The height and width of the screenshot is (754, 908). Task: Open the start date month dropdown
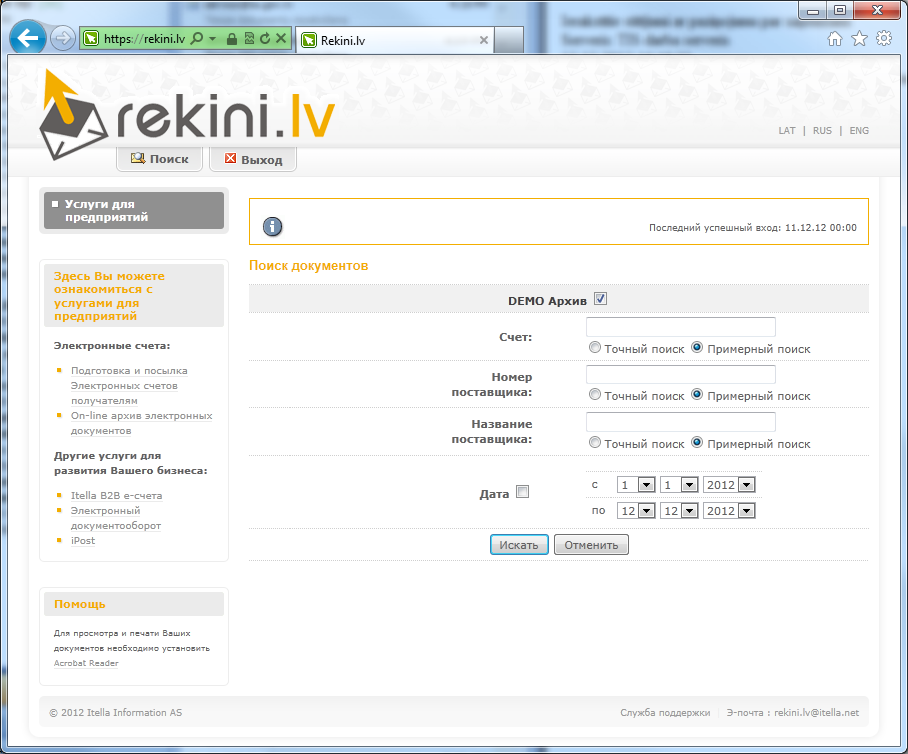pos(679,485)
